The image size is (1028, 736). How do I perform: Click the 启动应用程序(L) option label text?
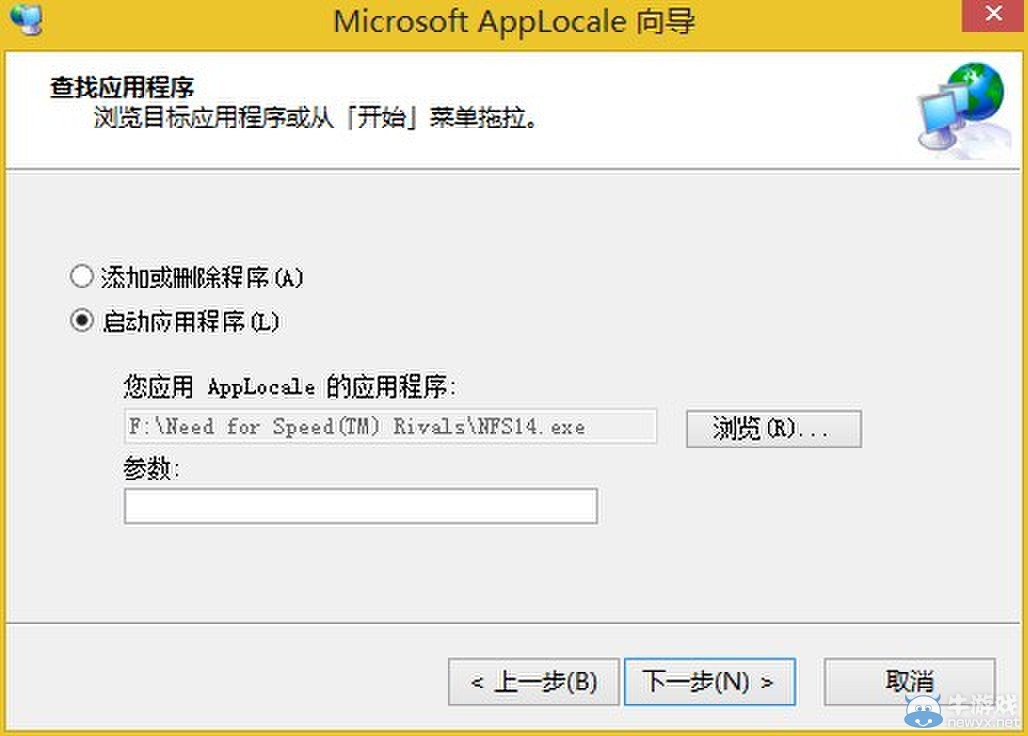191,322
